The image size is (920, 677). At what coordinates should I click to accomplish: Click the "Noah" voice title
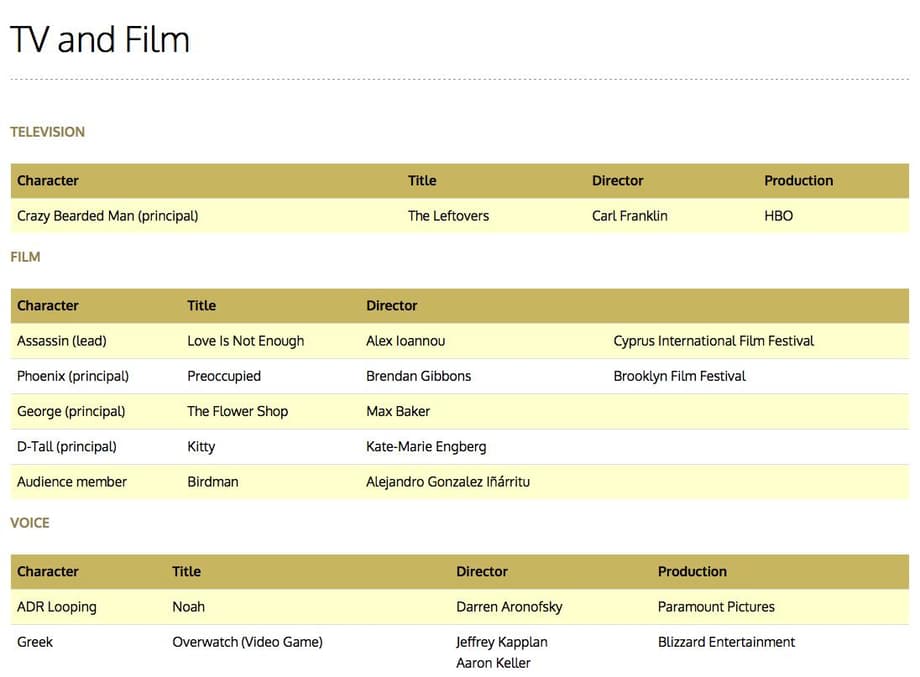pos(188,607)
